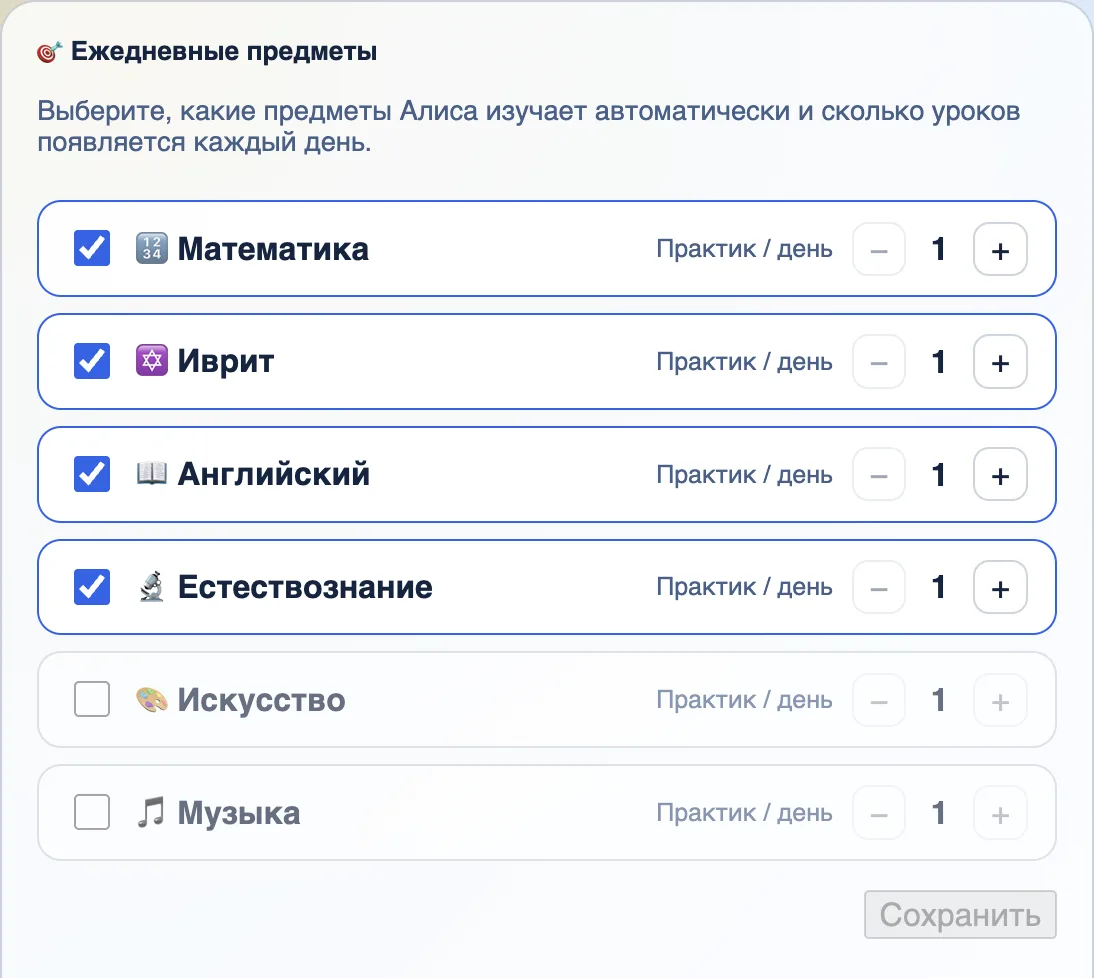This screenshot has height=978, width=1094.
Task: Decrease Естествознание practices per day
Action: [x=879, y=587]
